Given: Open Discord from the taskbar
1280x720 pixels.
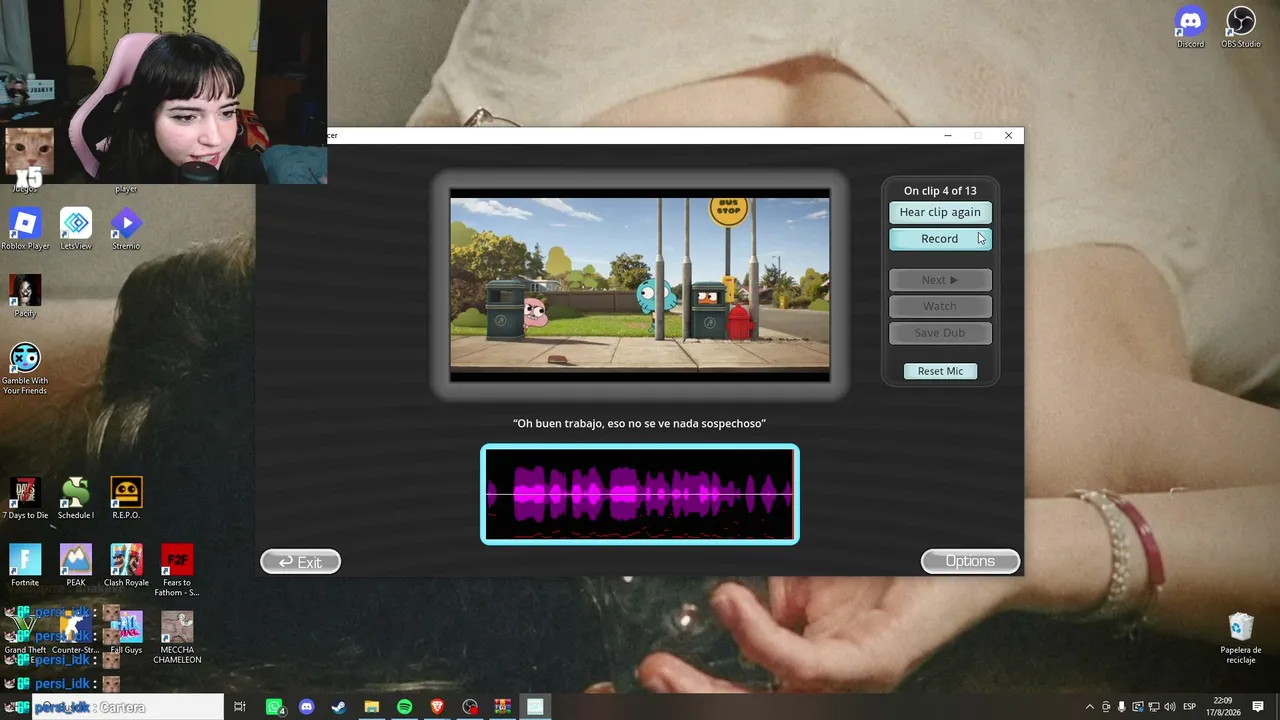Looking at the screenshot, I should pyautogui.click(x=307, y=707).
